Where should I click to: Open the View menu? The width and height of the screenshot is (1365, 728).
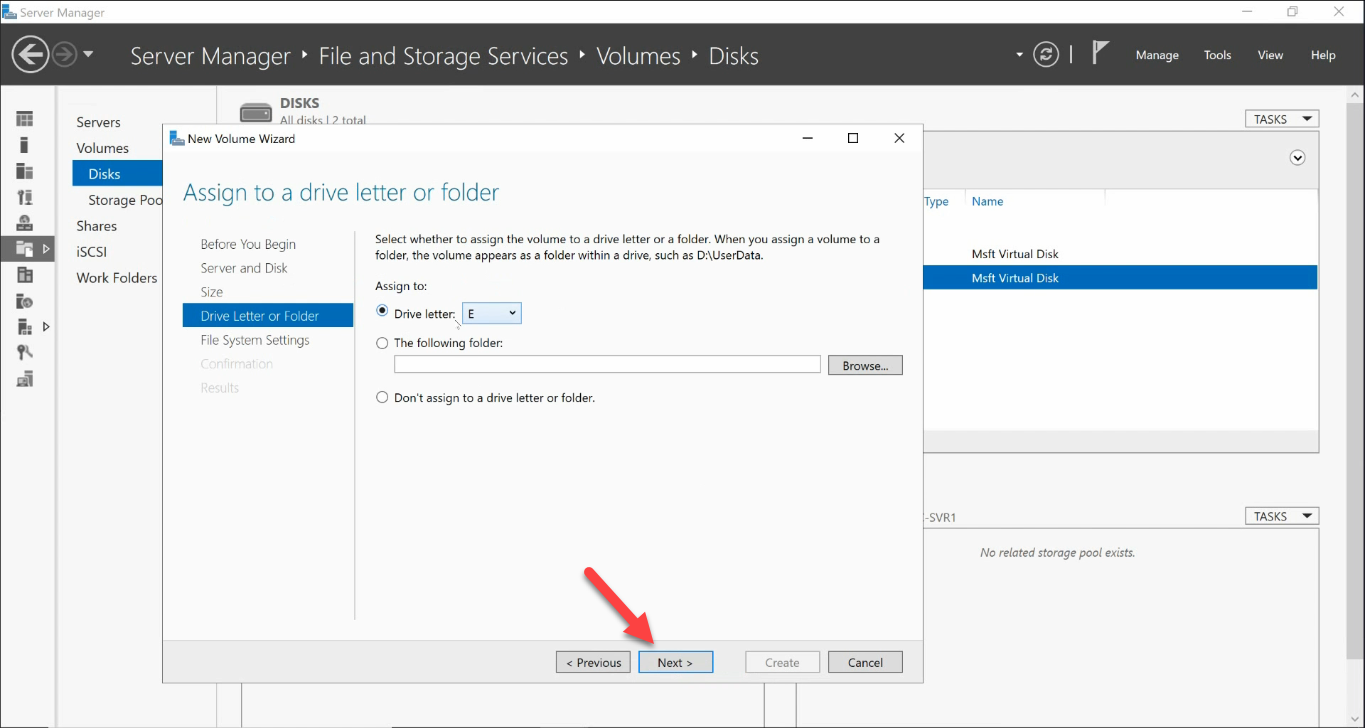point(1270,55)
